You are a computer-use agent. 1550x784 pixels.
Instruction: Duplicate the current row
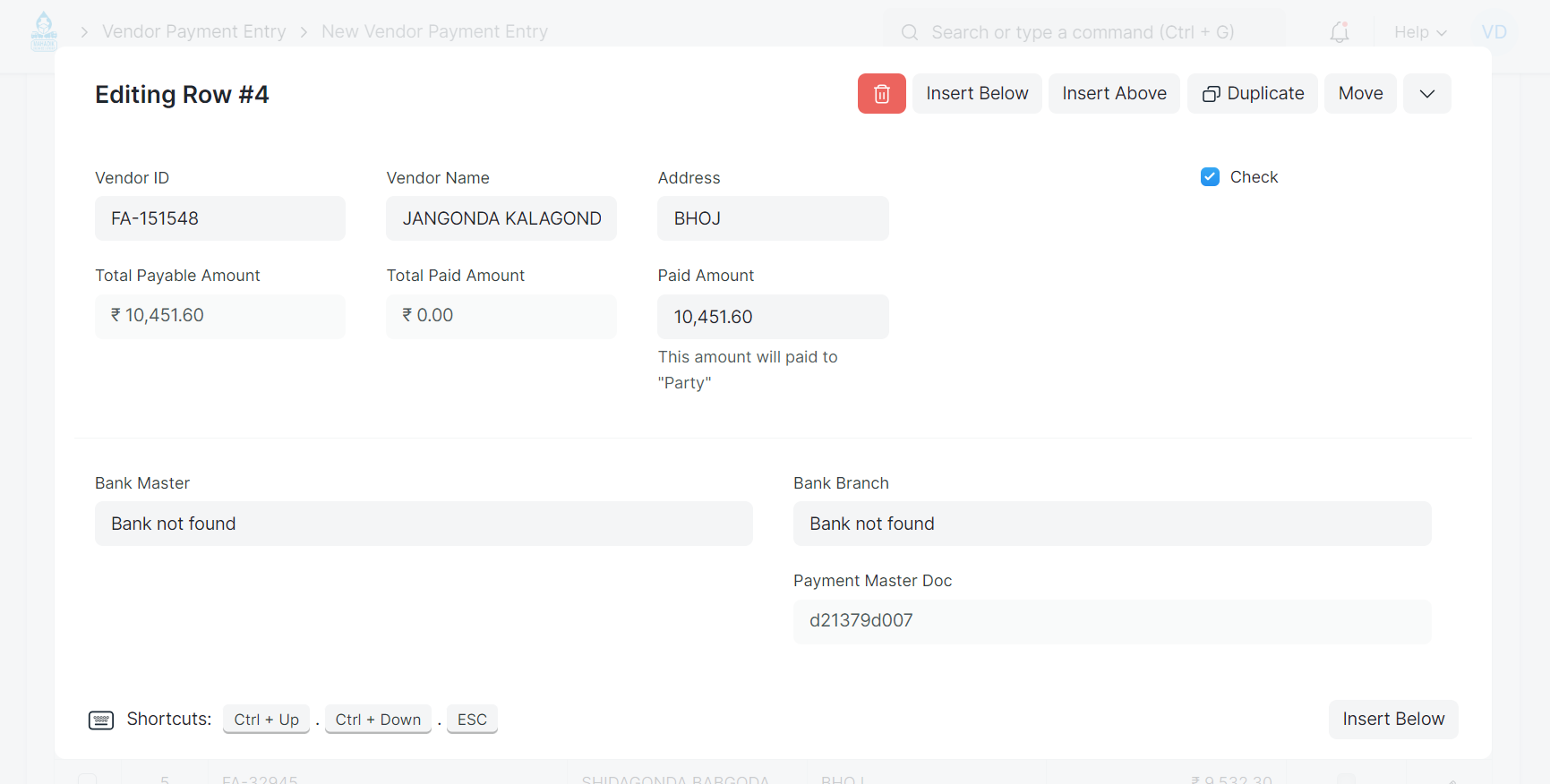click(1253, 94)
